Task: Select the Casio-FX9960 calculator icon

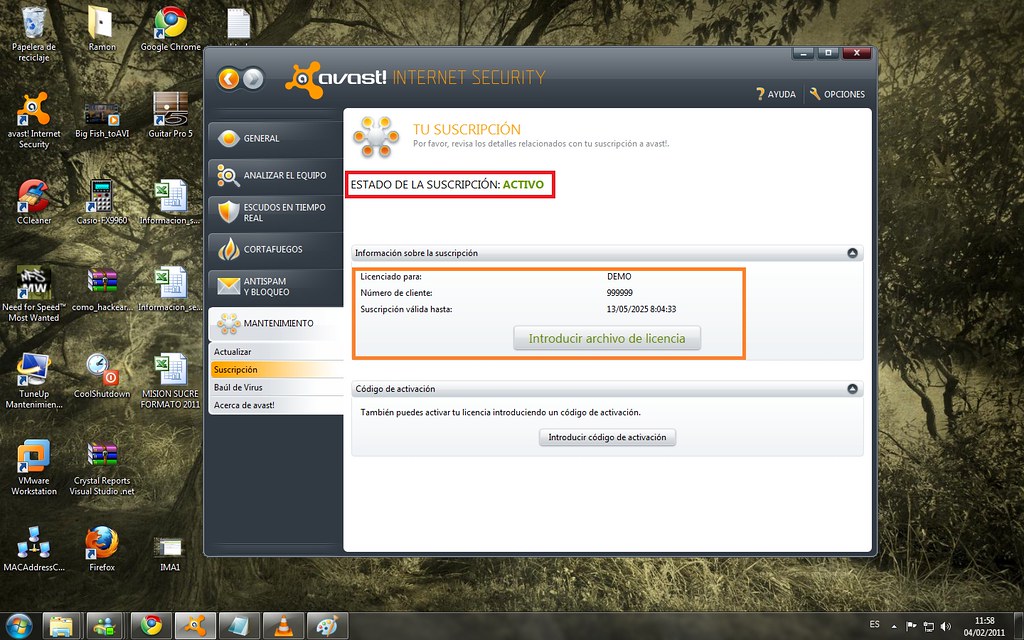Action: 102,202
